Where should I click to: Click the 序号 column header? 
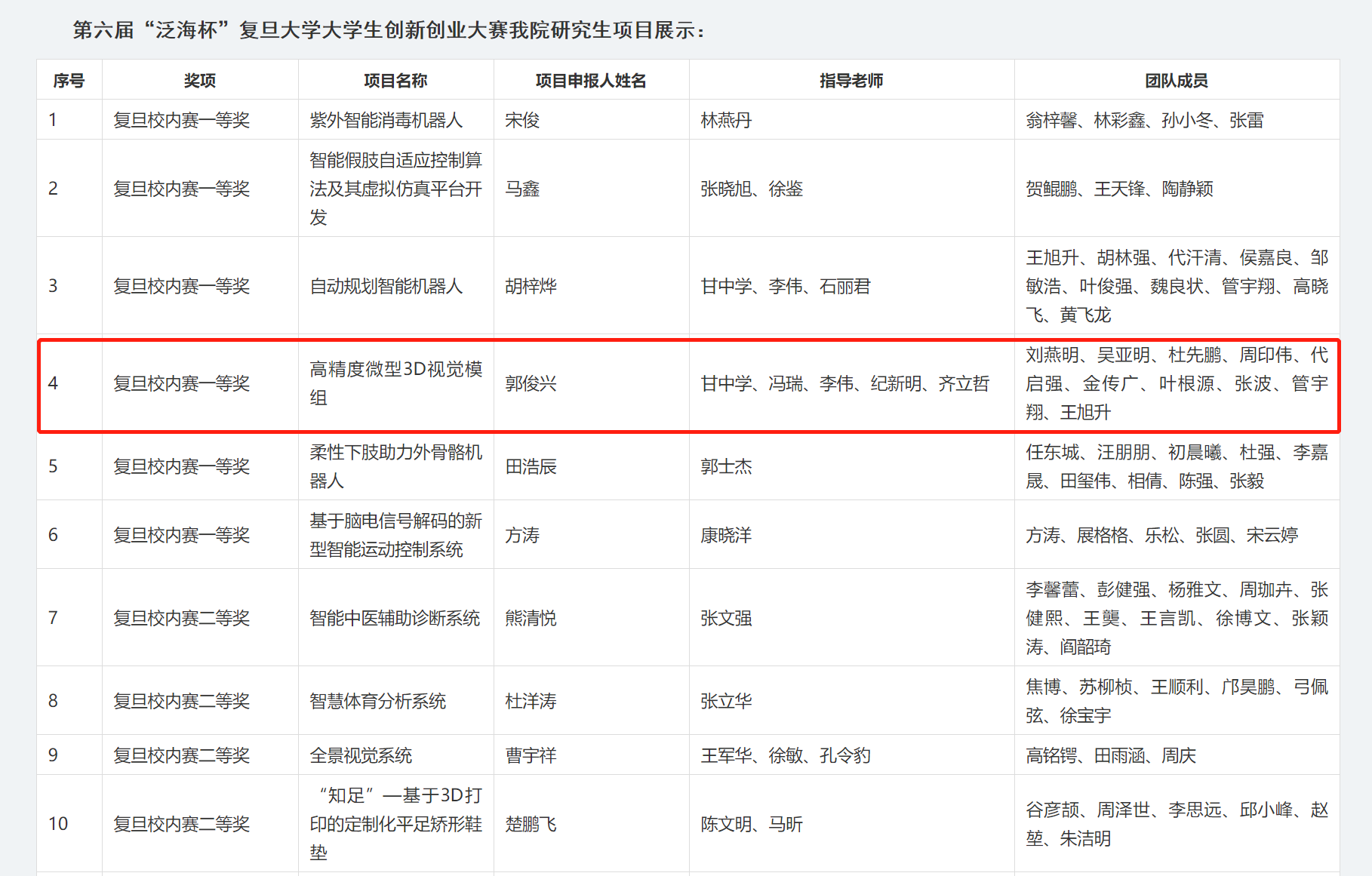69,81
